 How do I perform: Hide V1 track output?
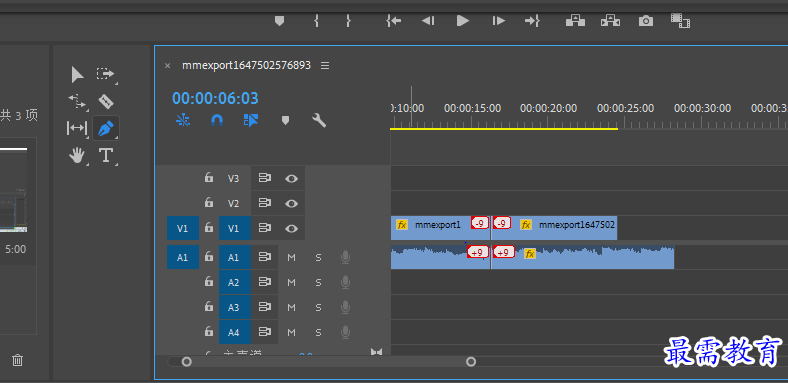(x=291, y=228)
